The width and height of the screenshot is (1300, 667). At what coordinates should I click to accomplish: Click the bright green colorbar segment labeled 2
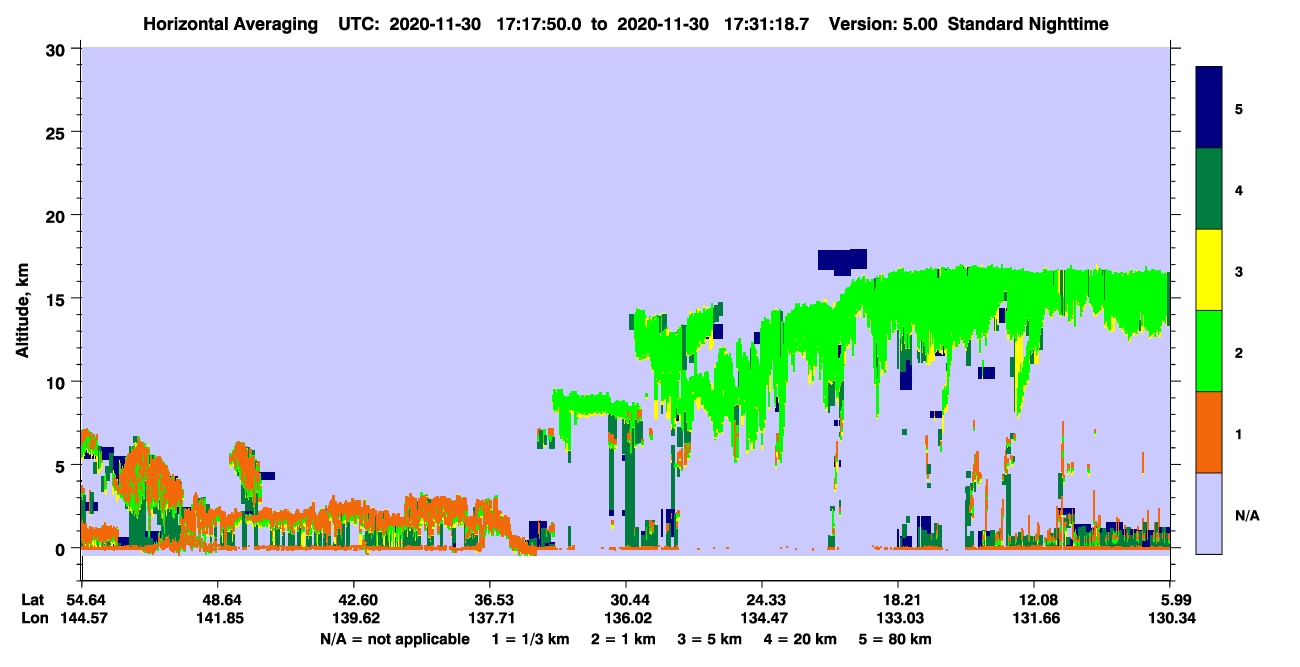coord(1209,350)
